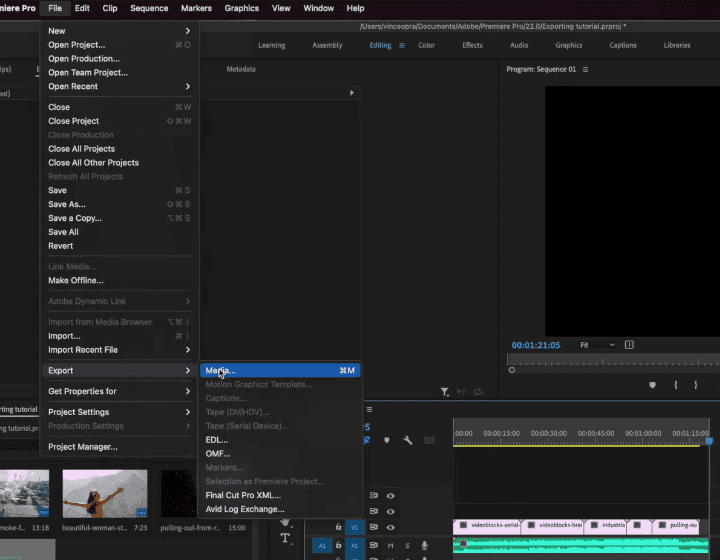Switch to the Assembly workspace
720x560 pixels.
[327, 45]
